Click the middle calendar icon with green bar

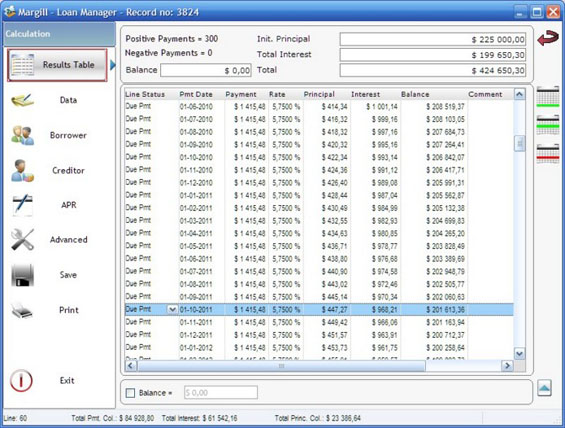click(548, 125)
